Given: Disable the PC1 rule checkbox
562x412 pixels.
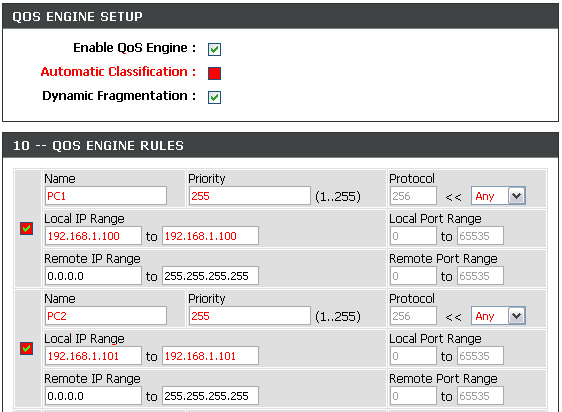Looking at the screenshot, I should (x=27, y=228).
